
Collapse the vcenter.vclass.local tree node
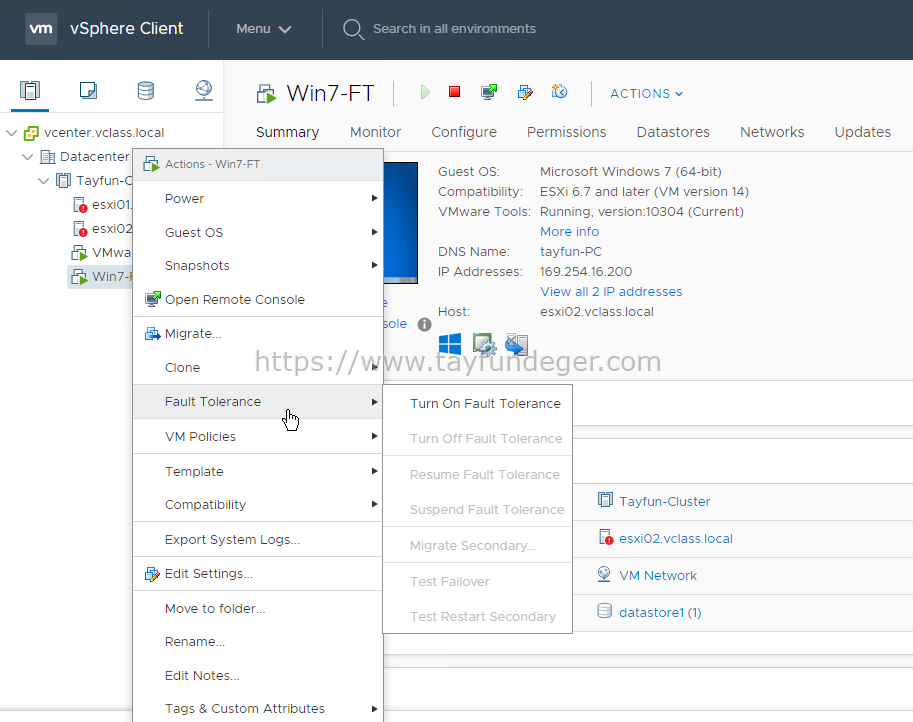point(11,133)
